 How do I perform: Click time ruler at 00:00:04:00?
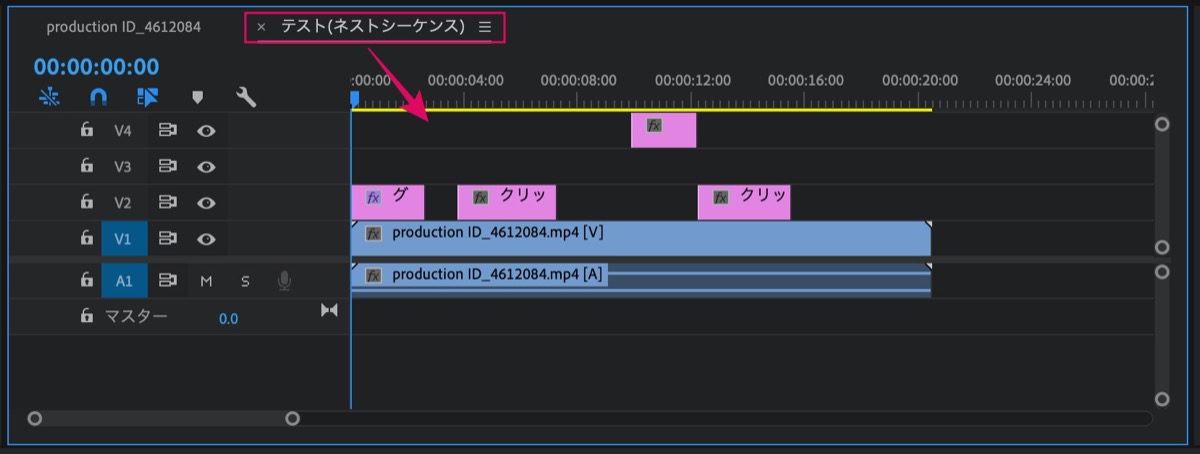click(465, 81)
